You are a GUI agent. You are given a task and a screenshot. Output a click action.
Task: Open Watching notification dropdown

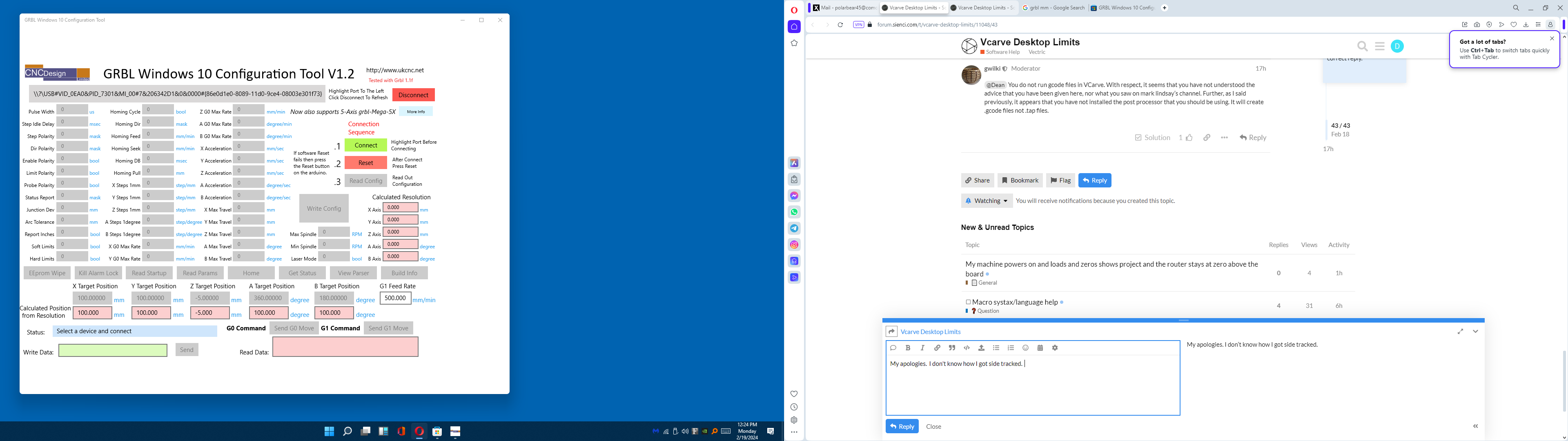[x=987, y=200]
